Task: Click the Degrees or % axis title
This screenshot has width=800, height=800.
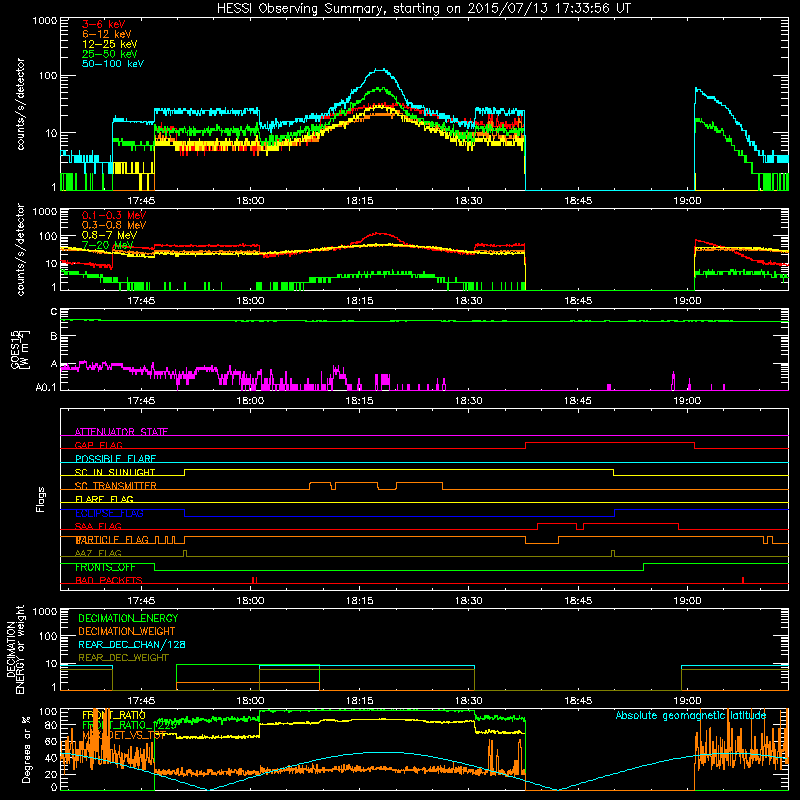Action: click(26, 749)
